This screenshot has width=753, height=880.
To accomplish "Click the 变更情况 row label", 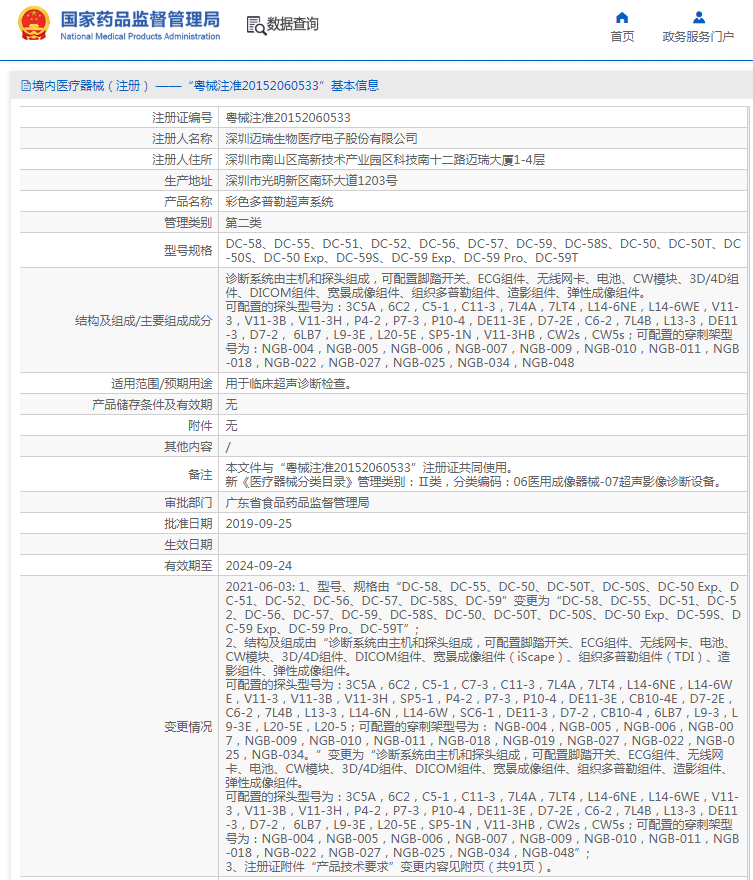I will click(188, 727).
